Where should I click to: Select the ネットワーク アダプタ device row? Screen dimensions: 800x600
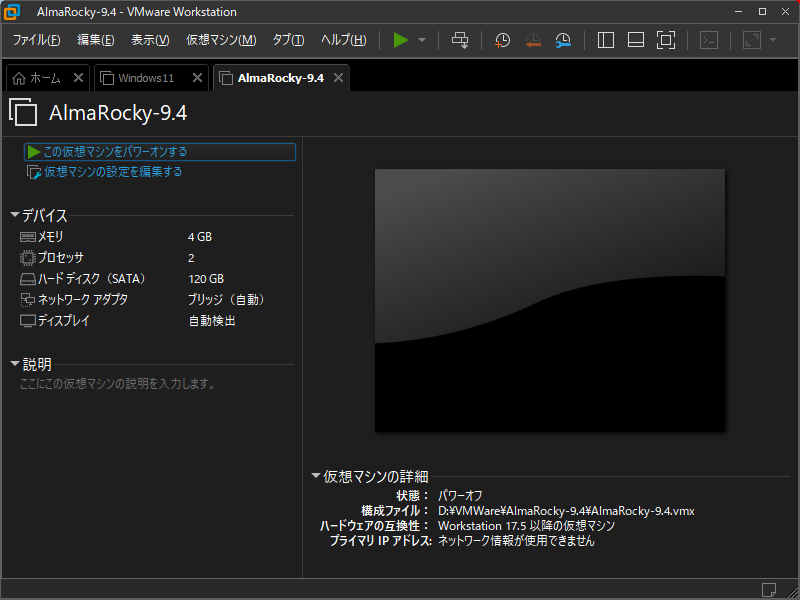pos(156,299)
